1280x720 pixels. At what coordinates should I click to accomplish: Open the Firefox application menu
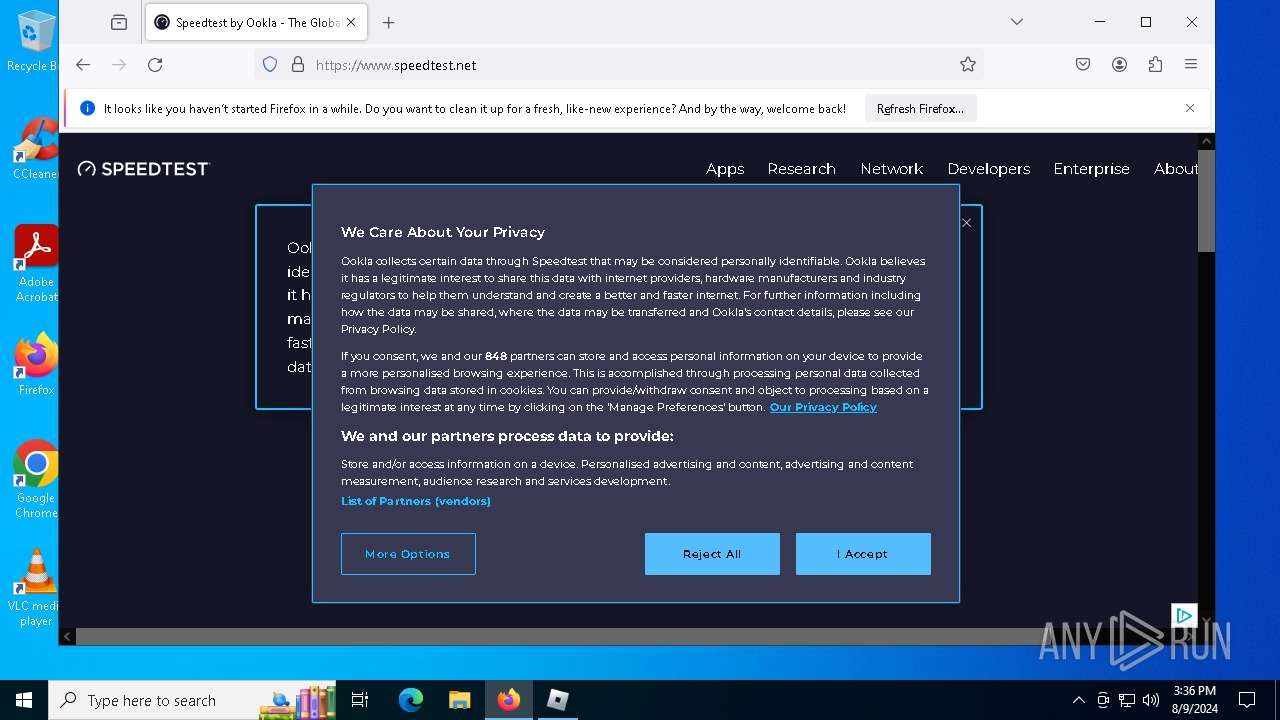tap(1191, 64)
